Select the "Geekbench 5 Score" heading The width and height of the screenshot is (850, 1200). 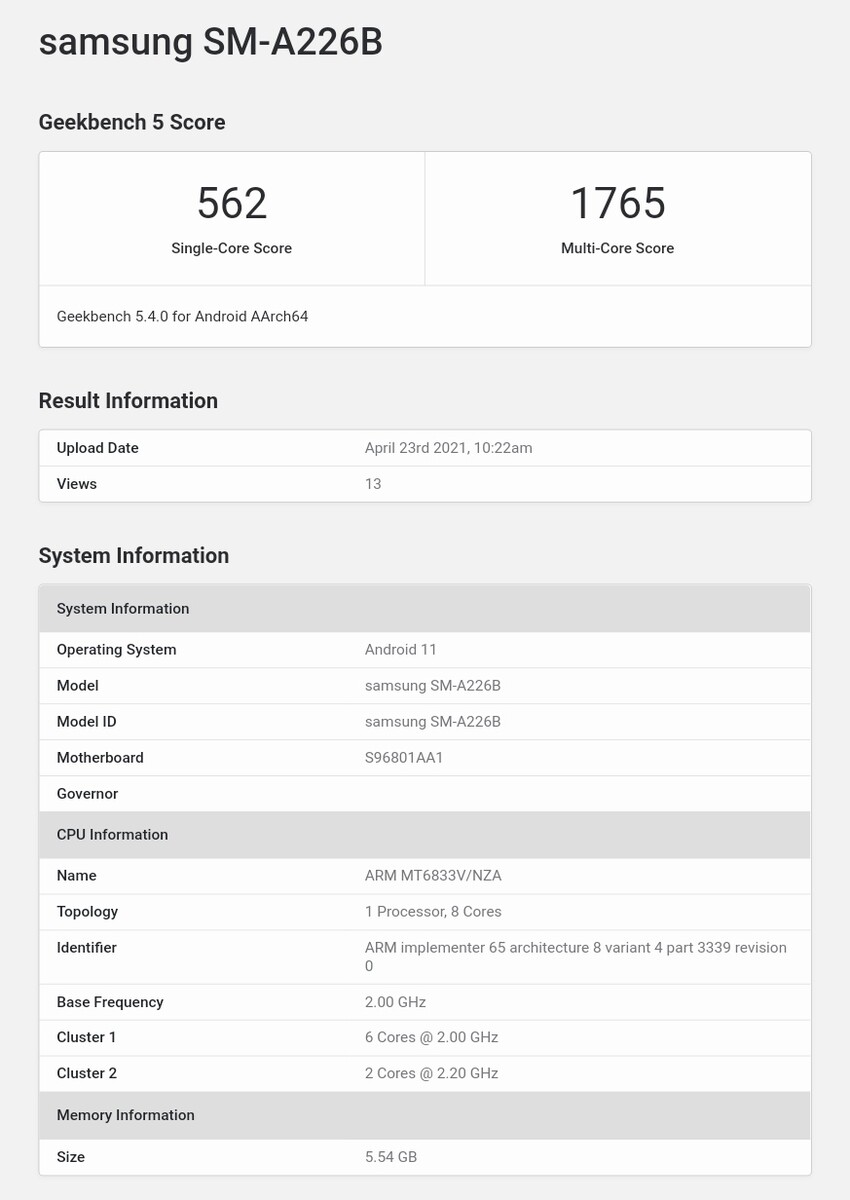[132, 122]
